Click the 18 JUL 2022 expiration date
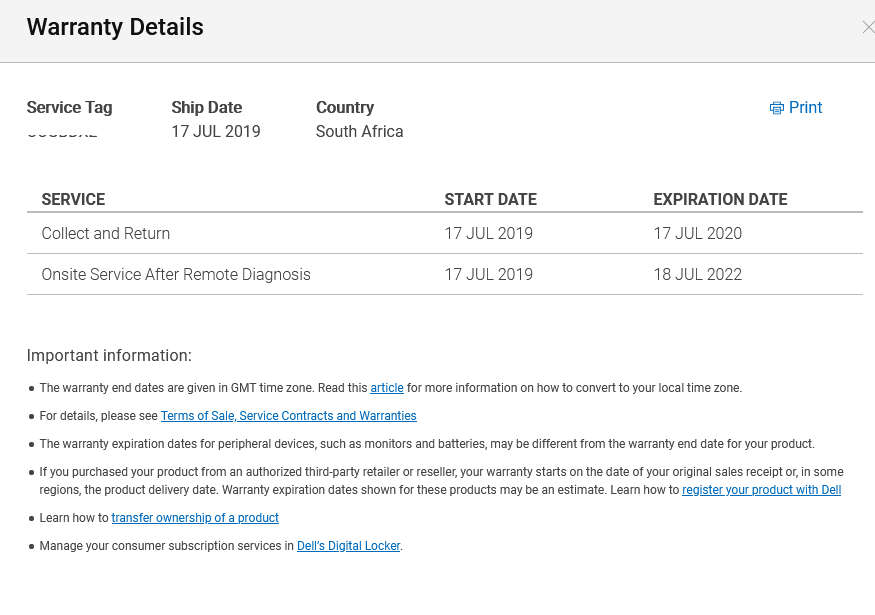 click(697, 274)
